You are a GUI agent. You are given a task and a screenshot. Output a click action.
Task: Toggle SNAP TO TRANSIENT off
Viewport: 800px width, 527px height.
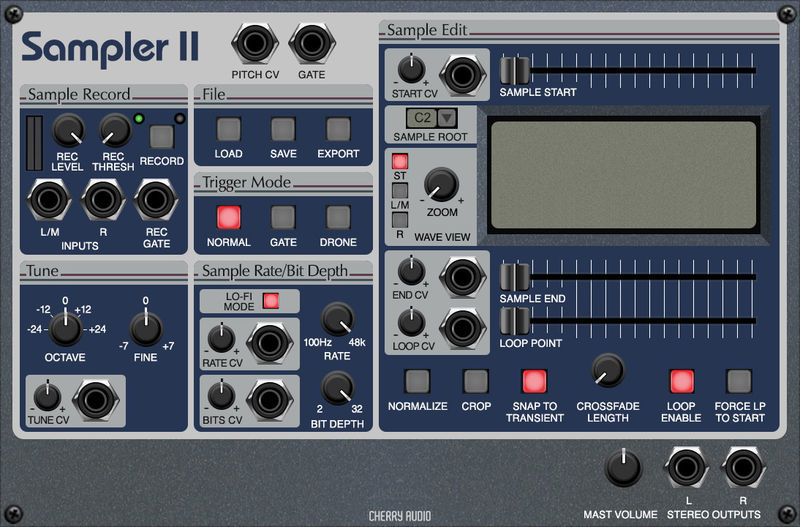pyautogui.click(x=534, y=381)
